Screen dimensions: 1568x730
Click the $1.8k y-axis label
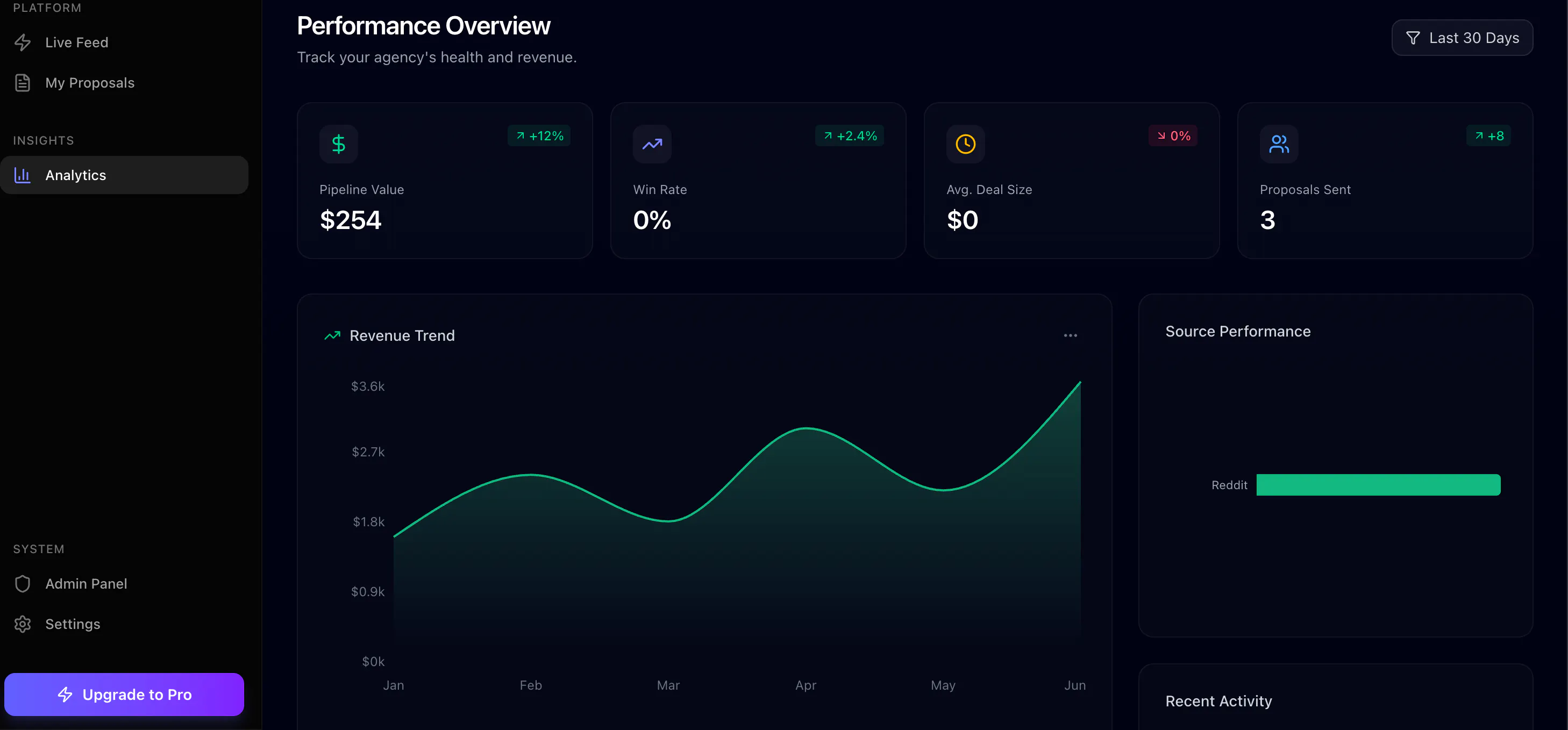click(369, 522)
